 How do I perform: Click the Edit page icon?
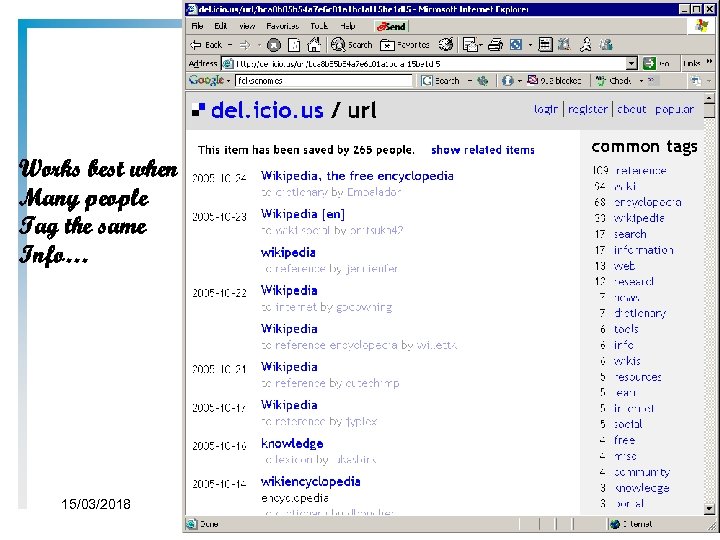pyautogui.click(x=516, y=45)
